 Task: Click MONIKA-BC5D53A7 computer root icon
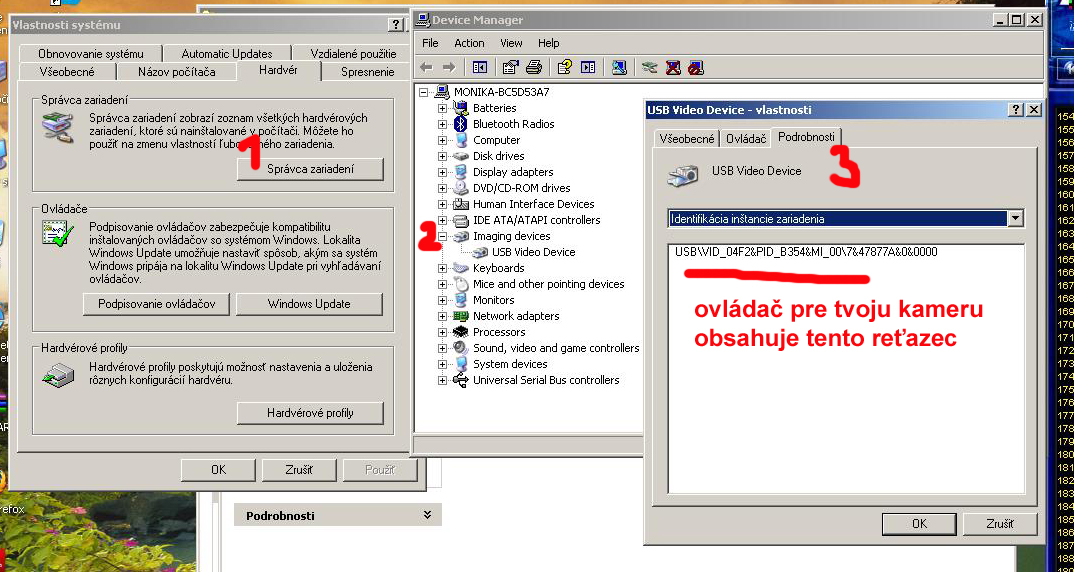442,92
